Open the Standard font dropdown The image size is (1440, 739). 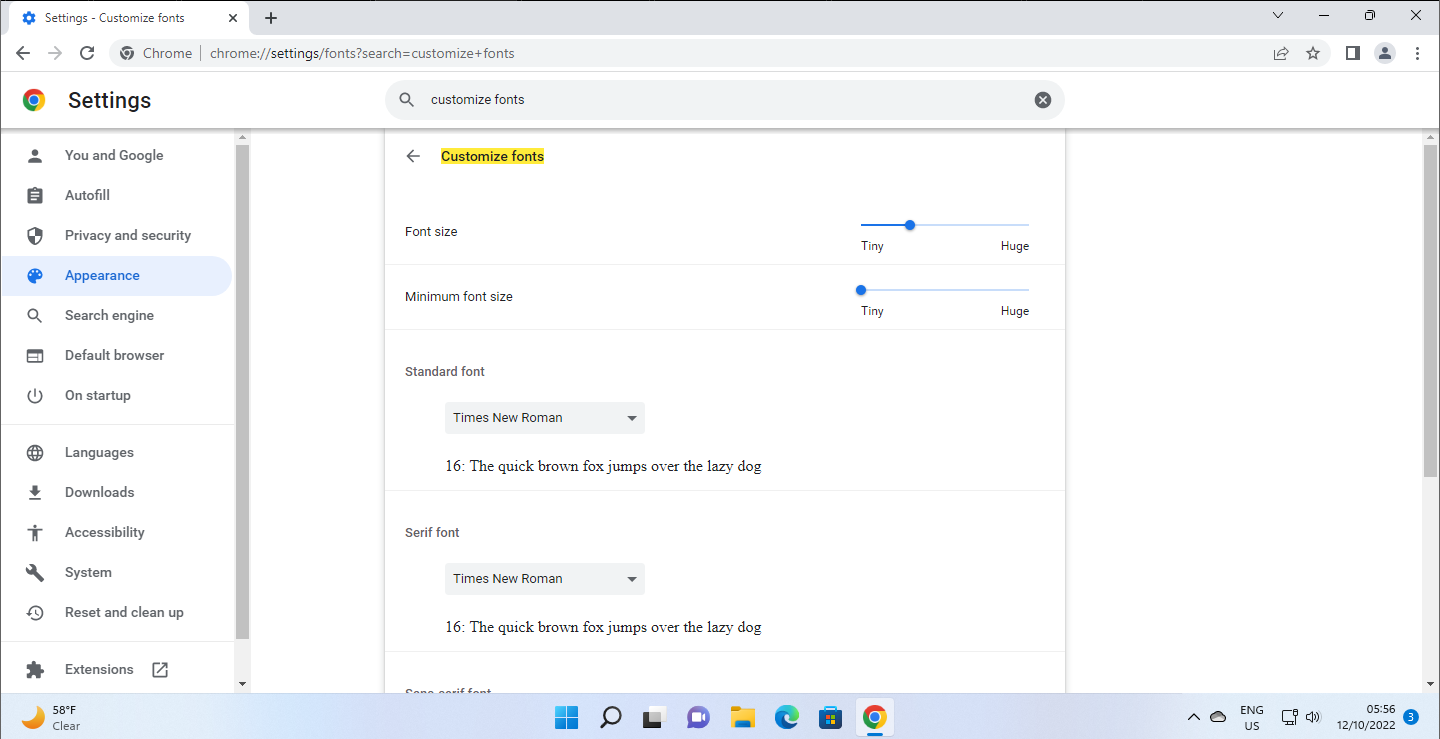pos(544,418)
